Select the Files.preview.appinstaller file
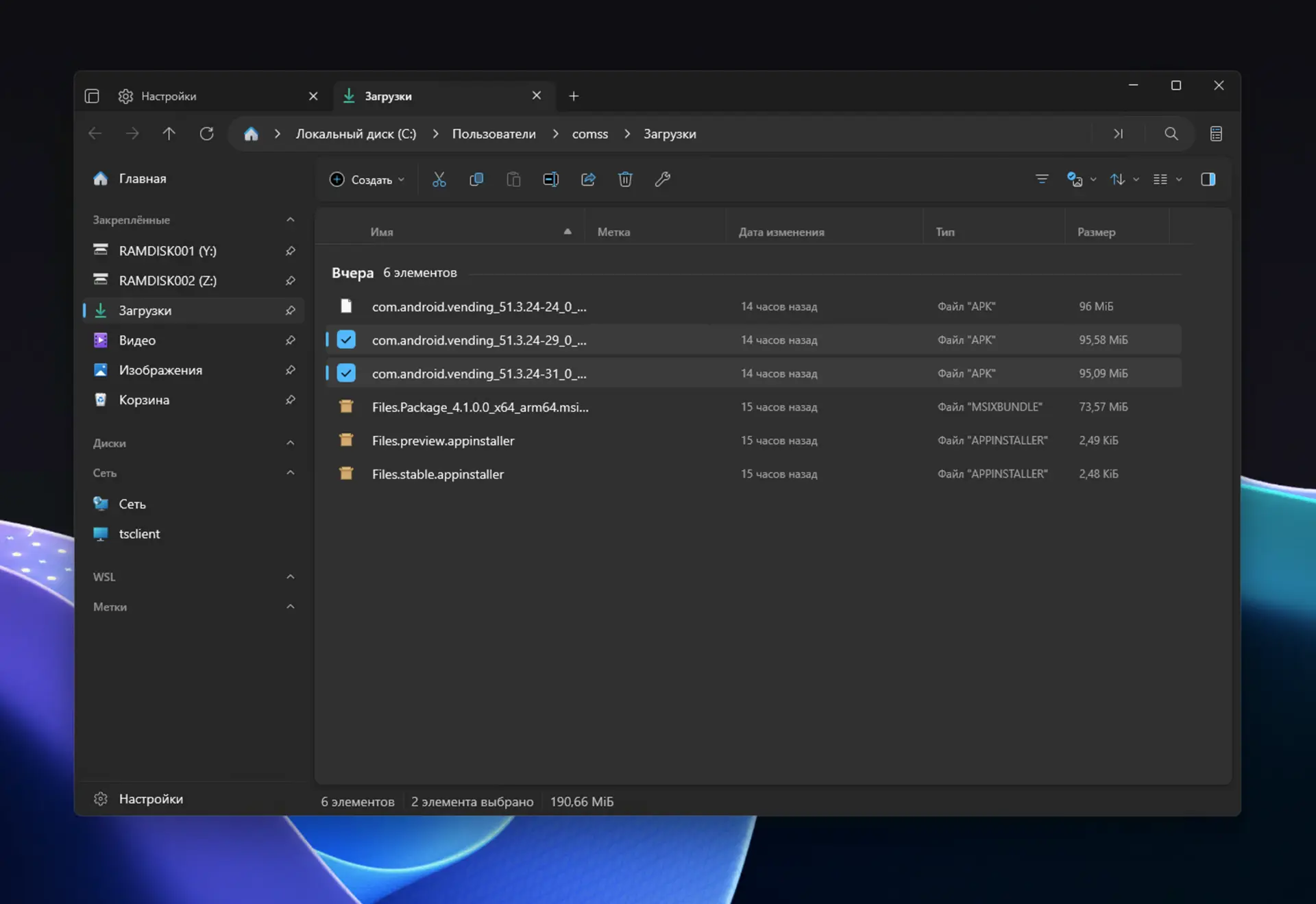Viewport: 1316px width, 904px height. [x=753, y=441]
